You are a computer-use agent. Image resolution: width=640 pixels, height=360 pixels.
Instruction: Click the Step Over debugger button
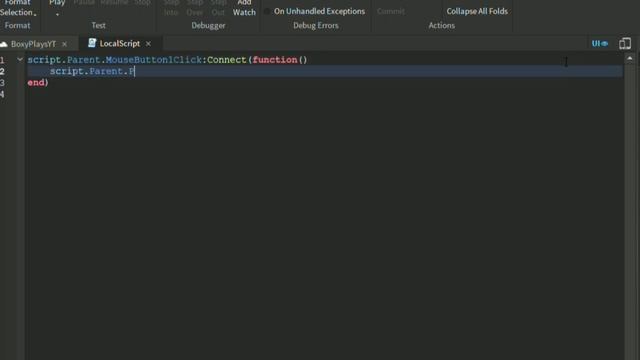click(195, 8)
